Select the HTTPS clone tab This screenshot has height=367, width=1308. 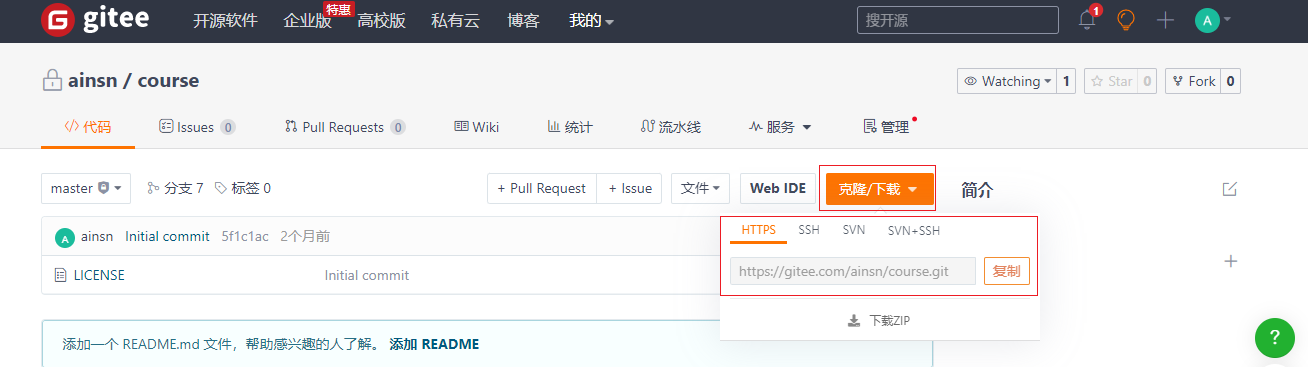759,230
